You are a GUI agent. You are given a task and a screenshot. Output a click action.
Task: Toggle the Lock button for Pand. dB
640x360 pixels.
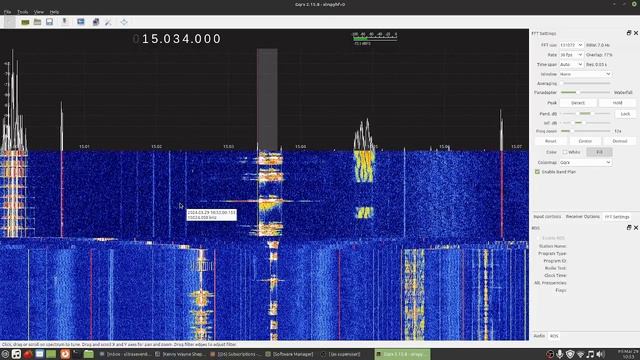click(625, 114)
